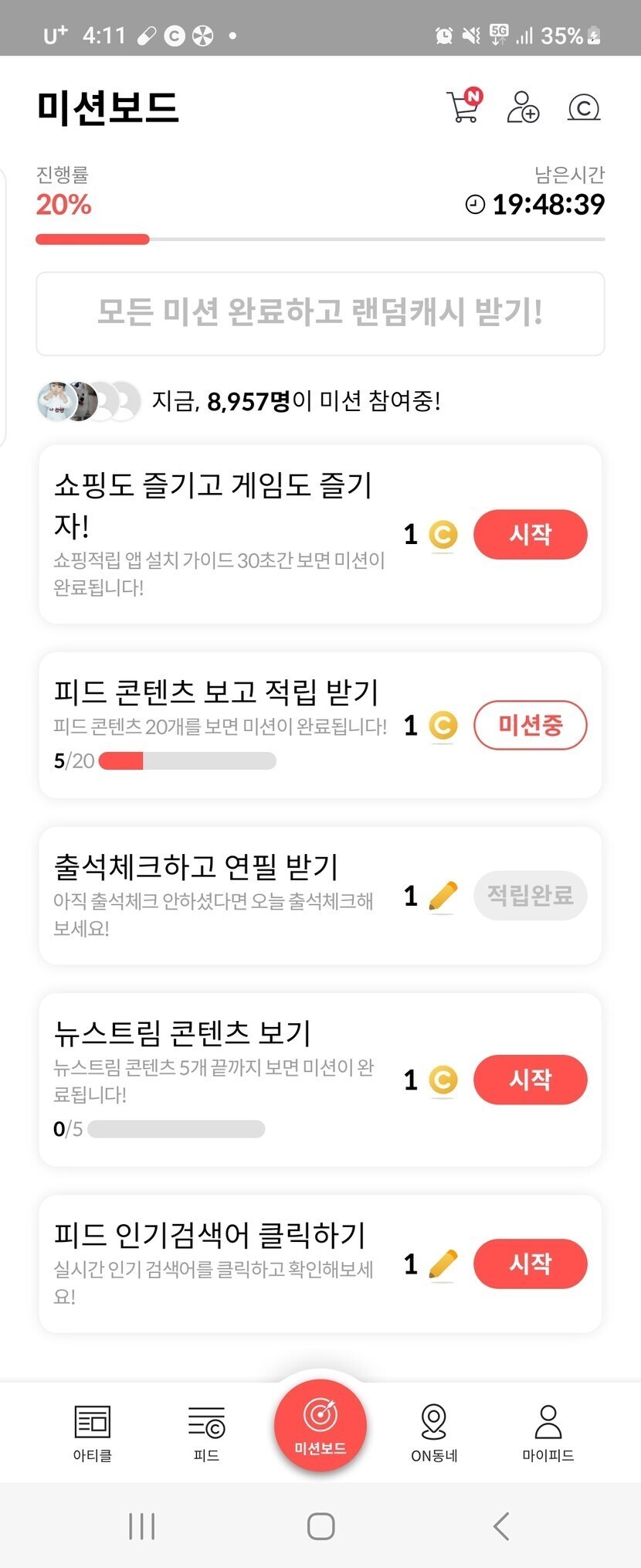641x1568 pixels.
Task: Tap the 적립완료 button for attendance check
Action: point(530,895)
